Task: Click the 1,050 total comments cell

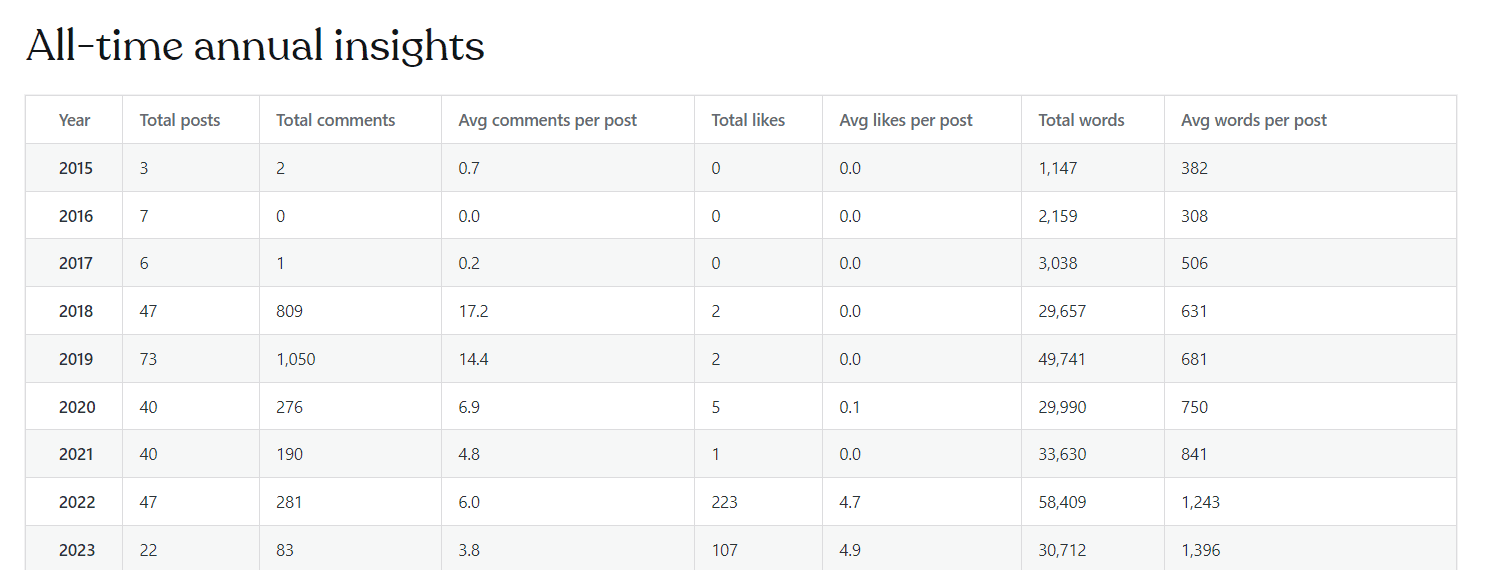Action: 295,359
